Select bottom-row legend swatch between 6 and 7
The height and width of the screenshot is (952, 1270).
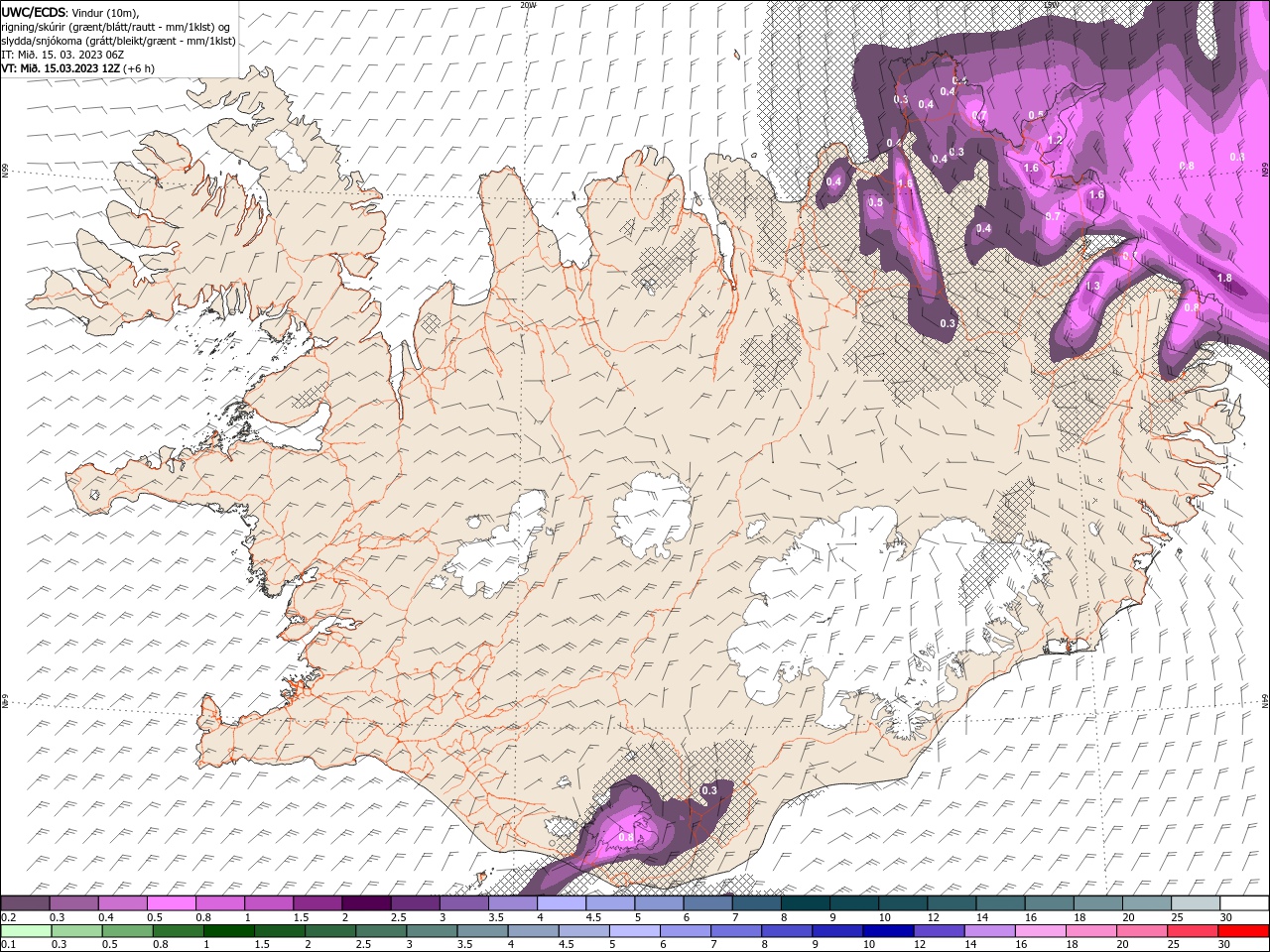click(x=685, y=931)
